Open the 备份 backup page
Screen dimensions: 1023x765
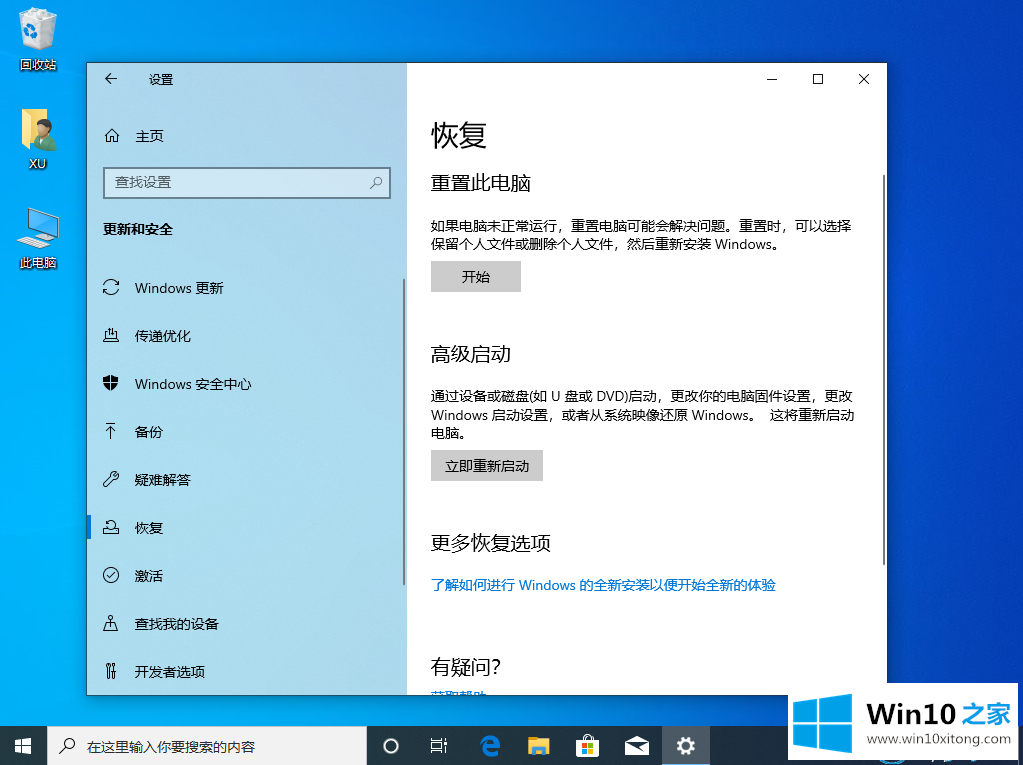point(132,432)
